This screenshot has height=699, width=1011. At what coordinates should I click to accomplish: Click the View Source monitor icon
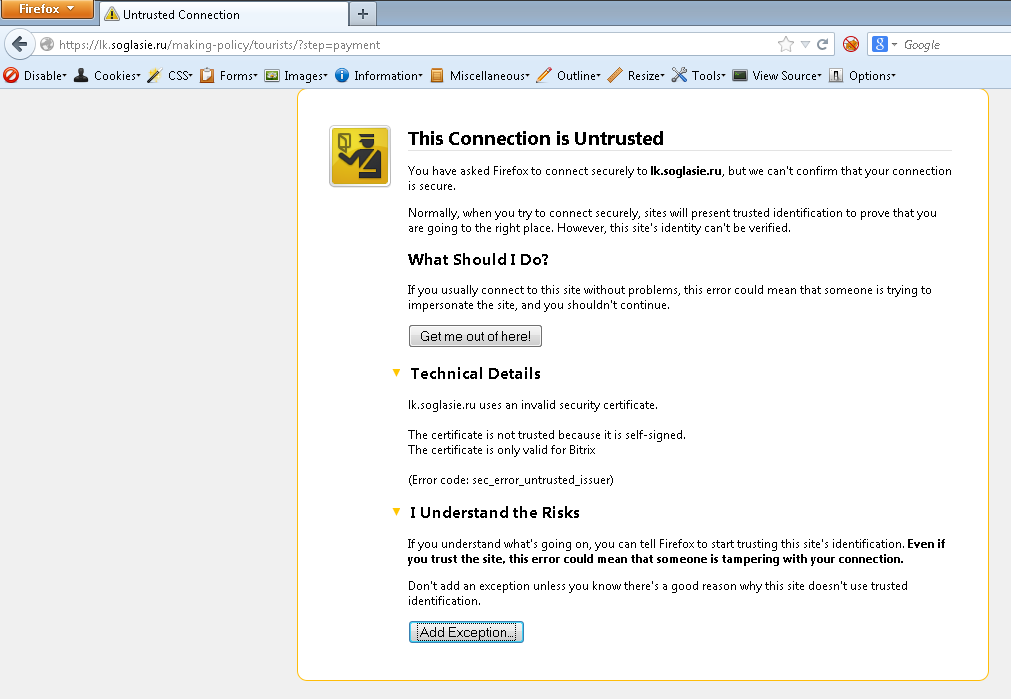coord(740,75)
